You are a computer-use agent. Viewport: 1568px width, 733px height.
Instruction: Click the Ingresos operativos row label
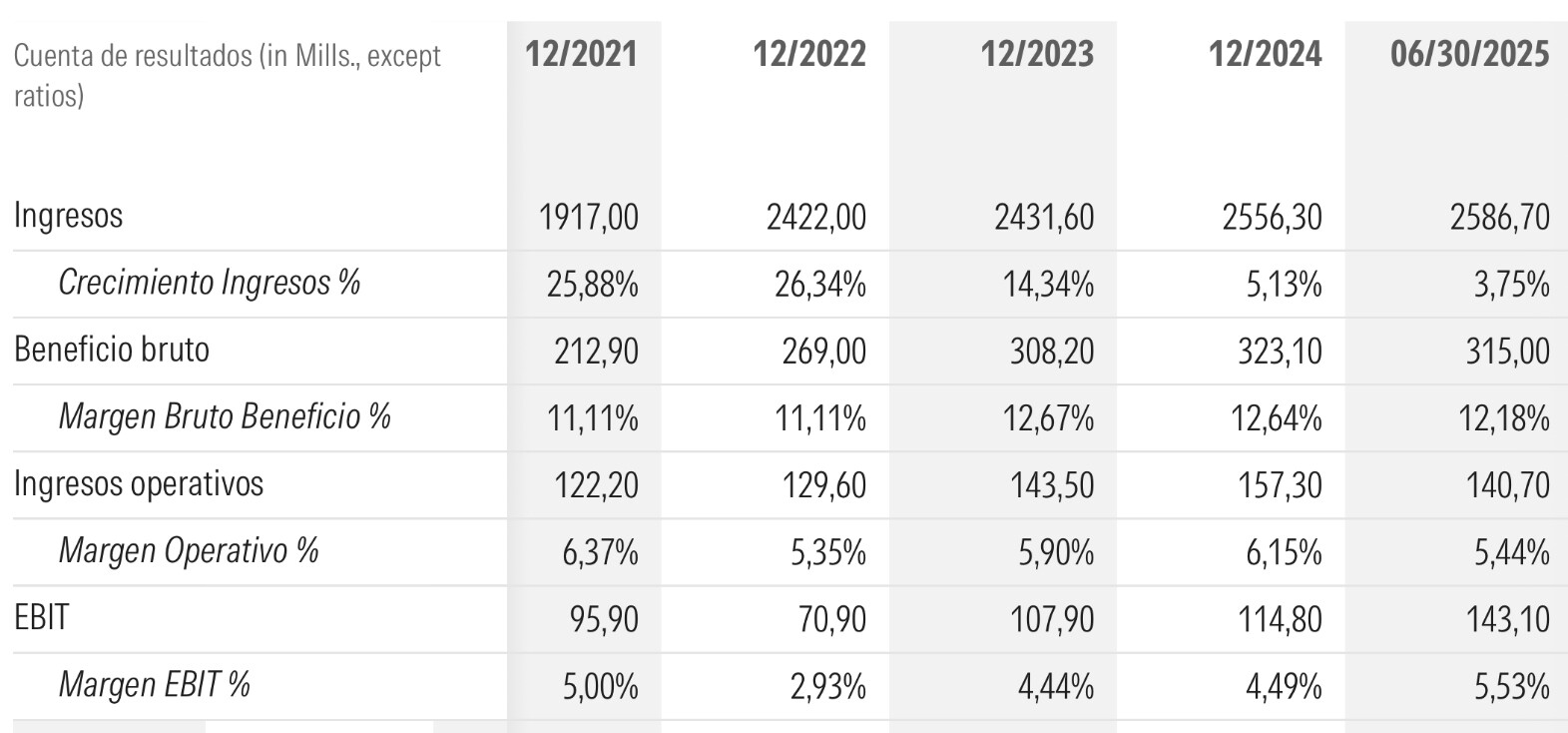[139, 483]
